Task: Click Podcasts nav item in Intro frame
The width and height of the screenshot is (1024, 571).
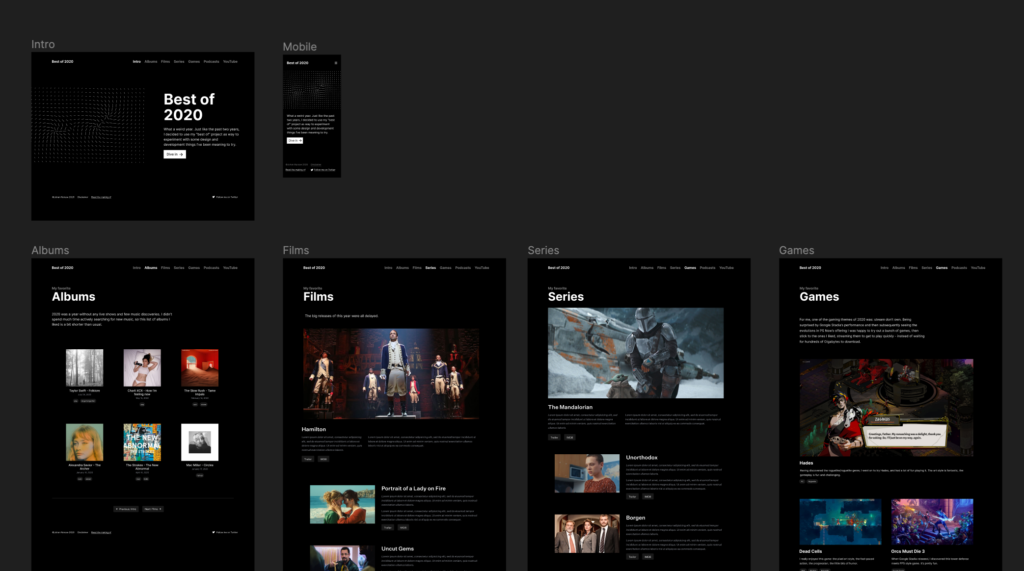Action: [212, 61]
